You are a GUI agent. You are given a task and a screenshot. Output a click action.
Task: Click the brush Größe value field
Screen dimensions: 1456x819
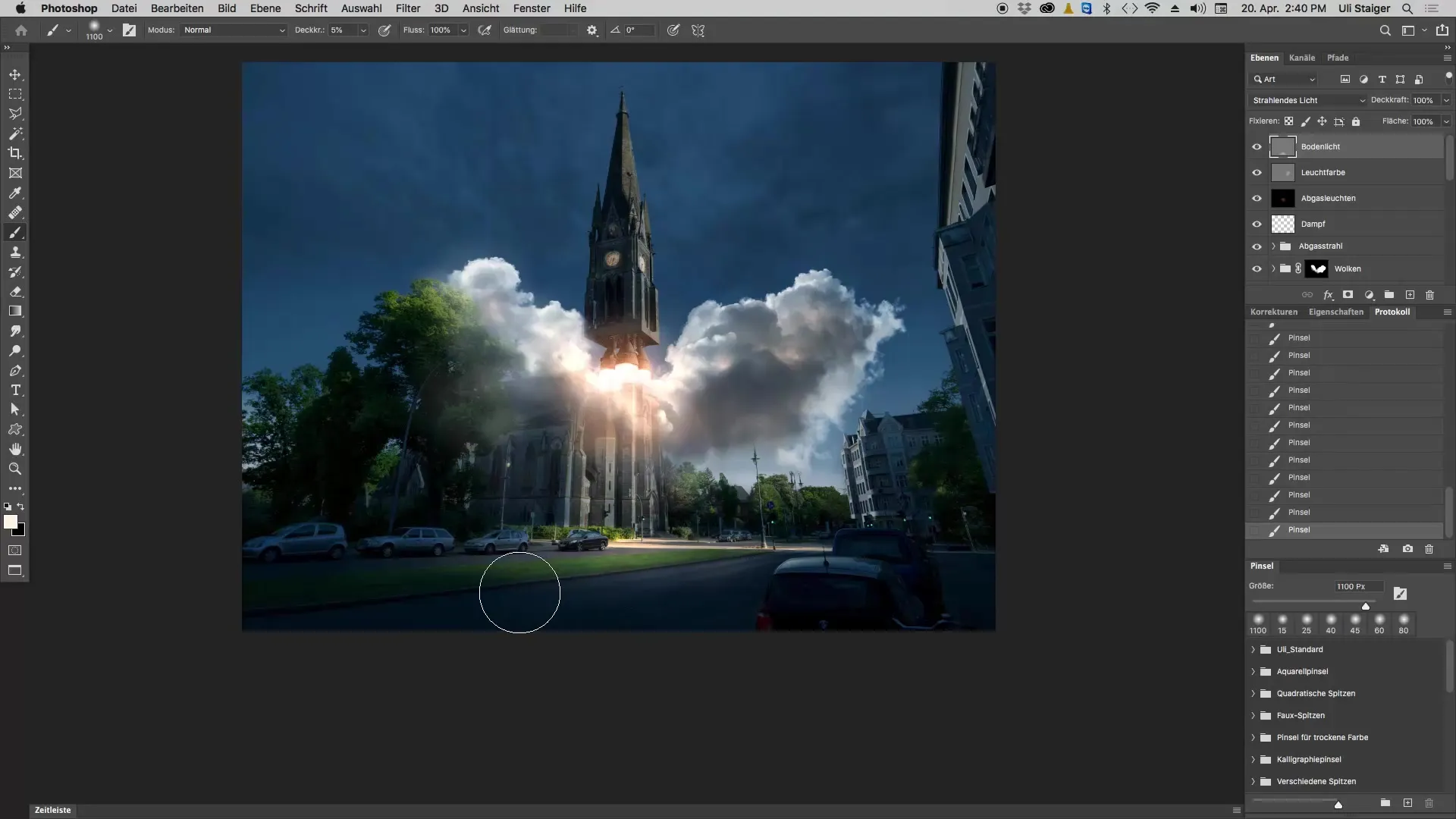(x=1359, y=586)
